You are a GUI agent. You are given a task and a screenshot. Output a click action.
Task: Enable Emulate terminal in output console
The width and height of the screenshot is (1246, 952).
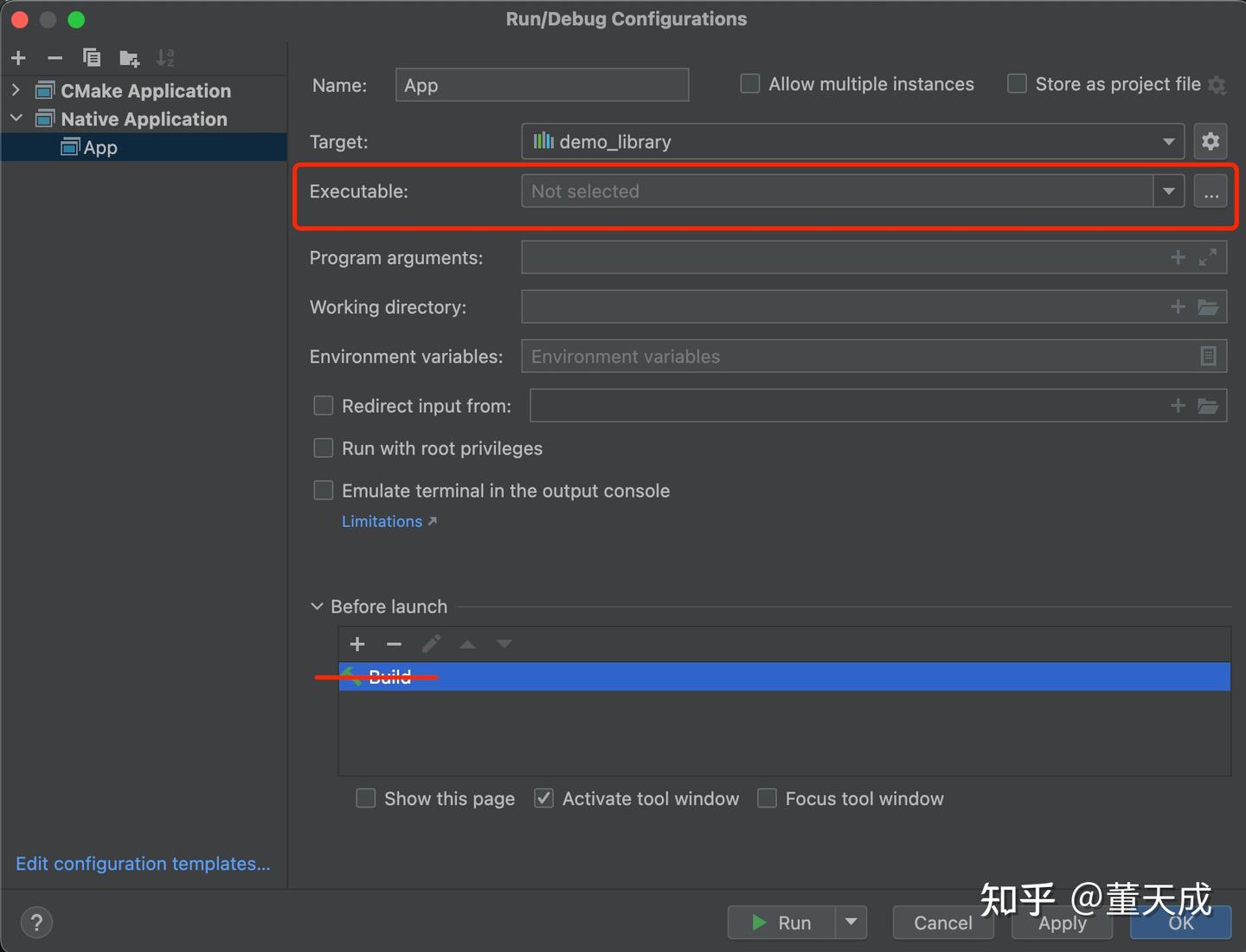pos(323,490)
